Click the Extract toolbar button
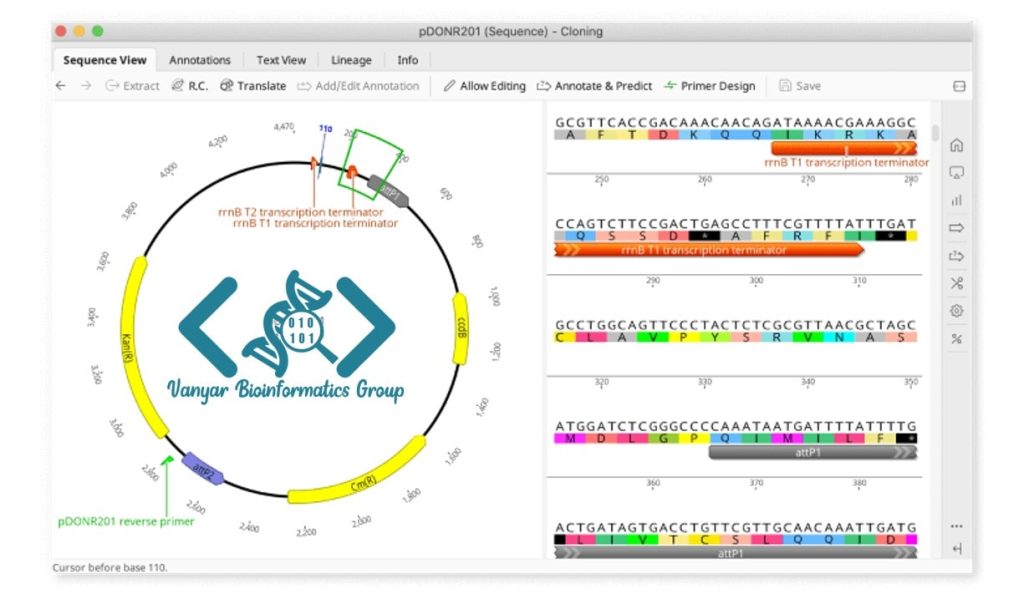Screen dimensions: 1024x594 pos(133,86)
